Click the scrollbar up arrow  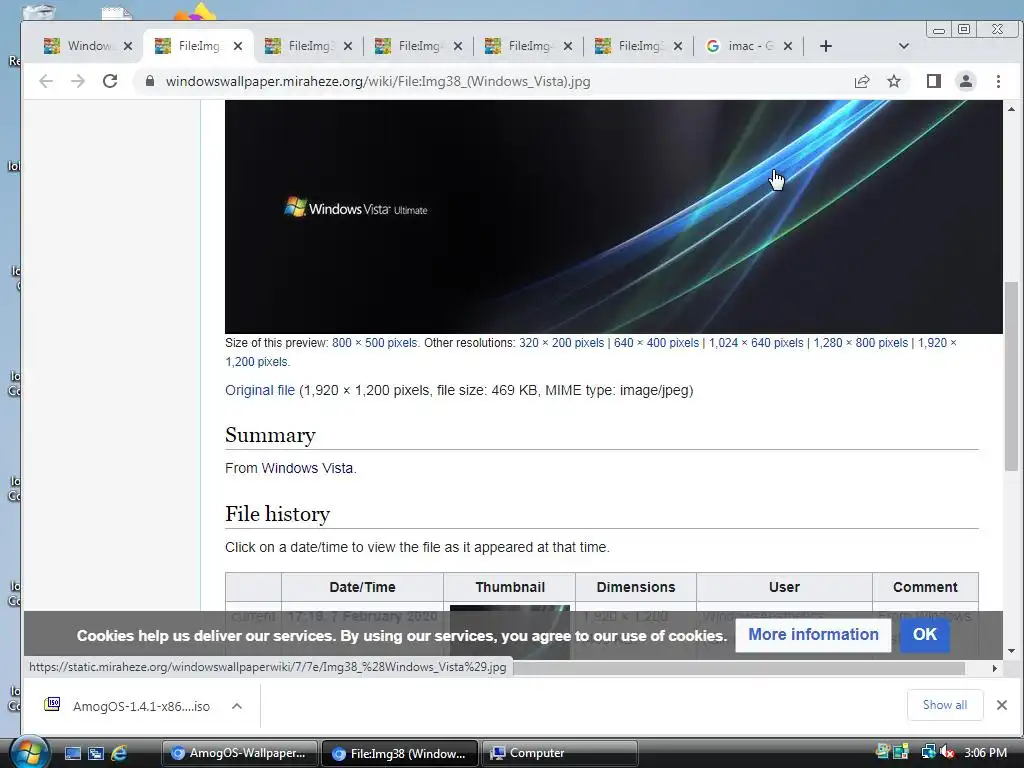(x=1011, y=109)
